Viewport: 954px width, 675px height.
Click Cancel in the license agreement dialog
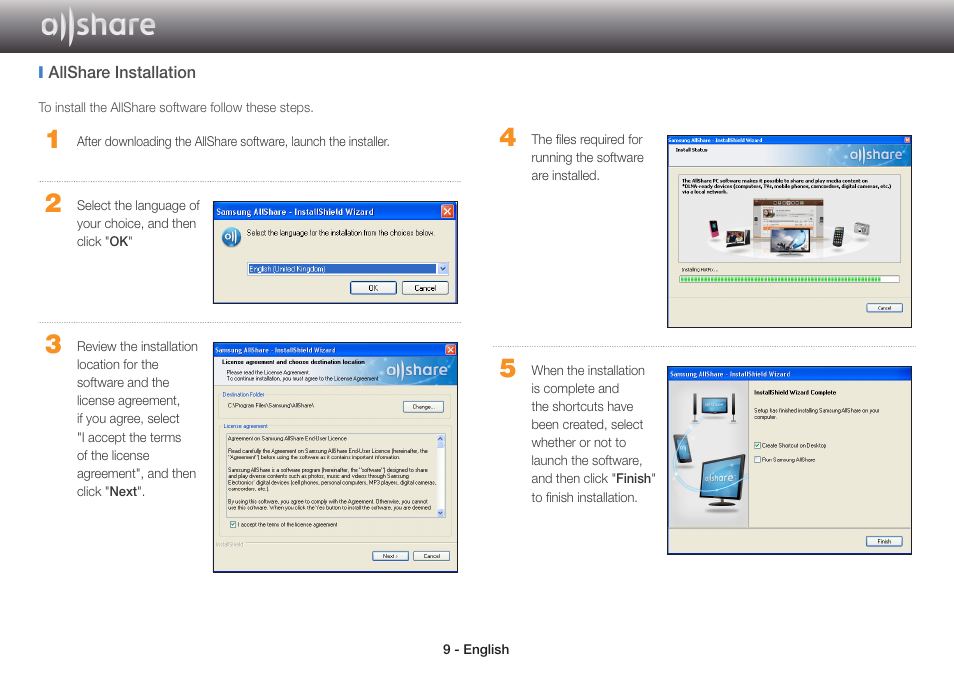pyautogui.click(x=431, y=556)
